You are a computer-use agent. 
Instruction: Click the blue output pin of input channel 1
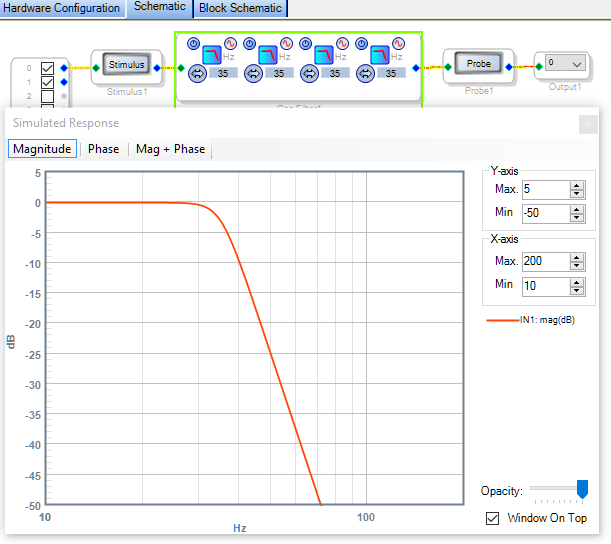(x=64, y=82)
